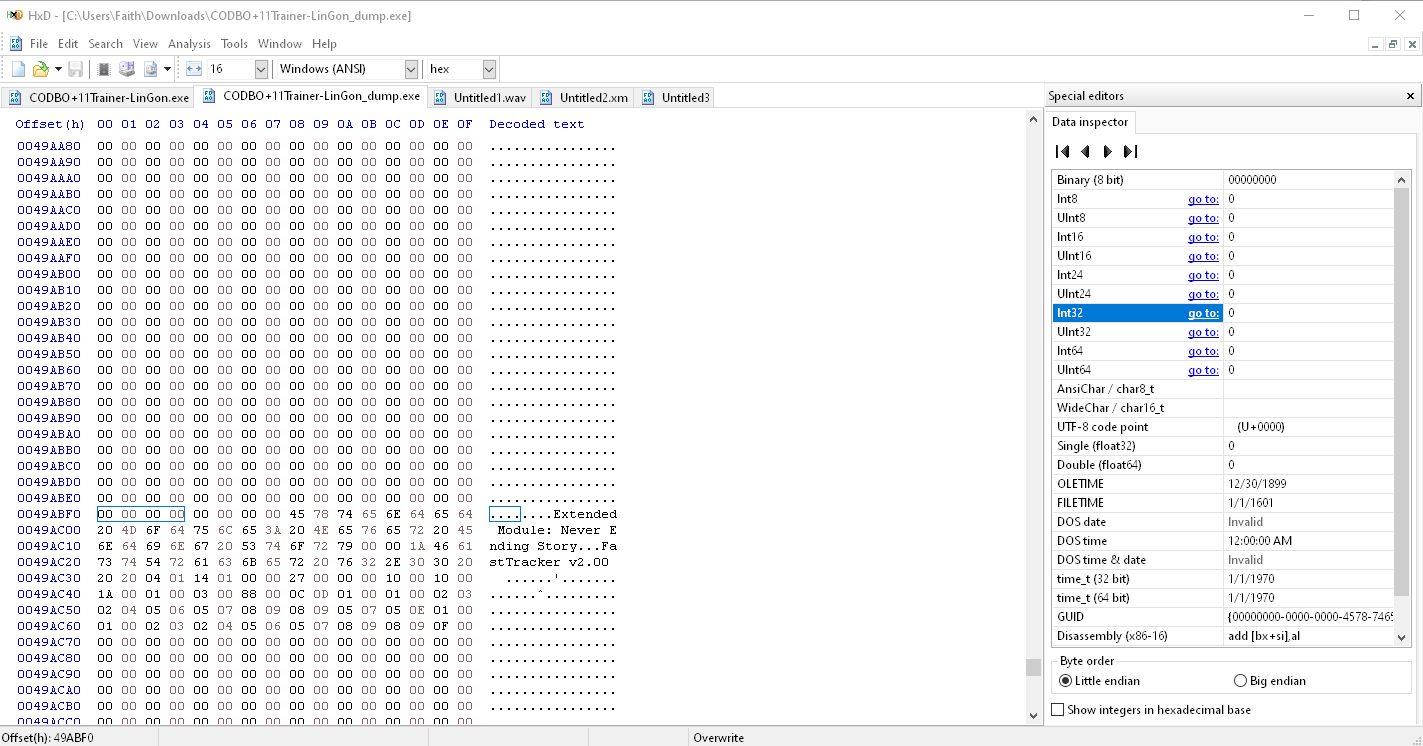Open the recent files dropdown arrow next to Open
The image size is (1423, 746).
[x=58, y=69]
